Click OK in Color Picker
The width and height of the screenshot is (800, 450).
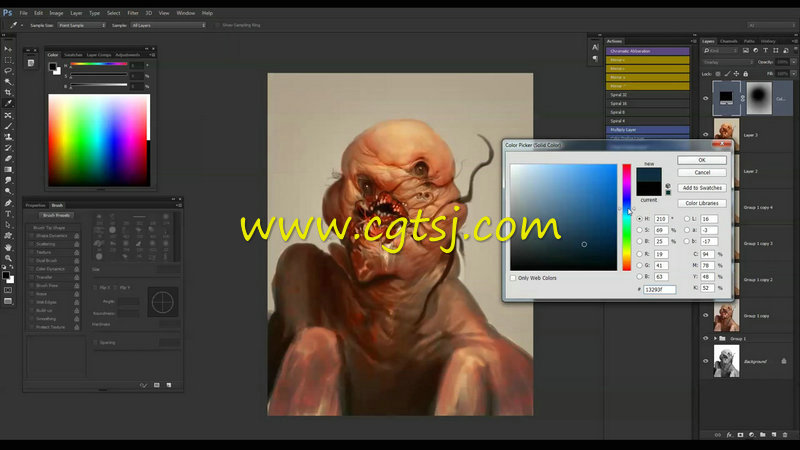click(x=702, y=160)
